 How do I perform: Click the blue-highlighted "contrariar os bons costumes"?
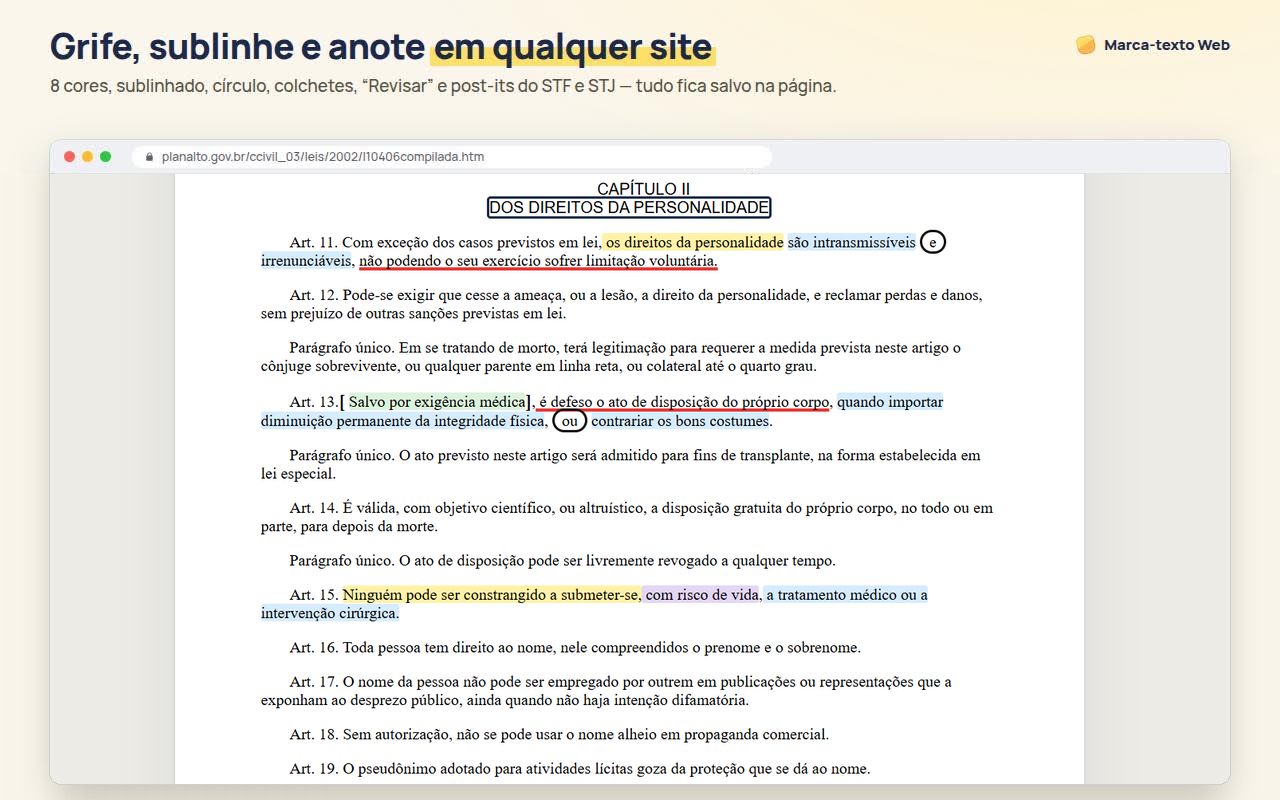coord(681,422)
